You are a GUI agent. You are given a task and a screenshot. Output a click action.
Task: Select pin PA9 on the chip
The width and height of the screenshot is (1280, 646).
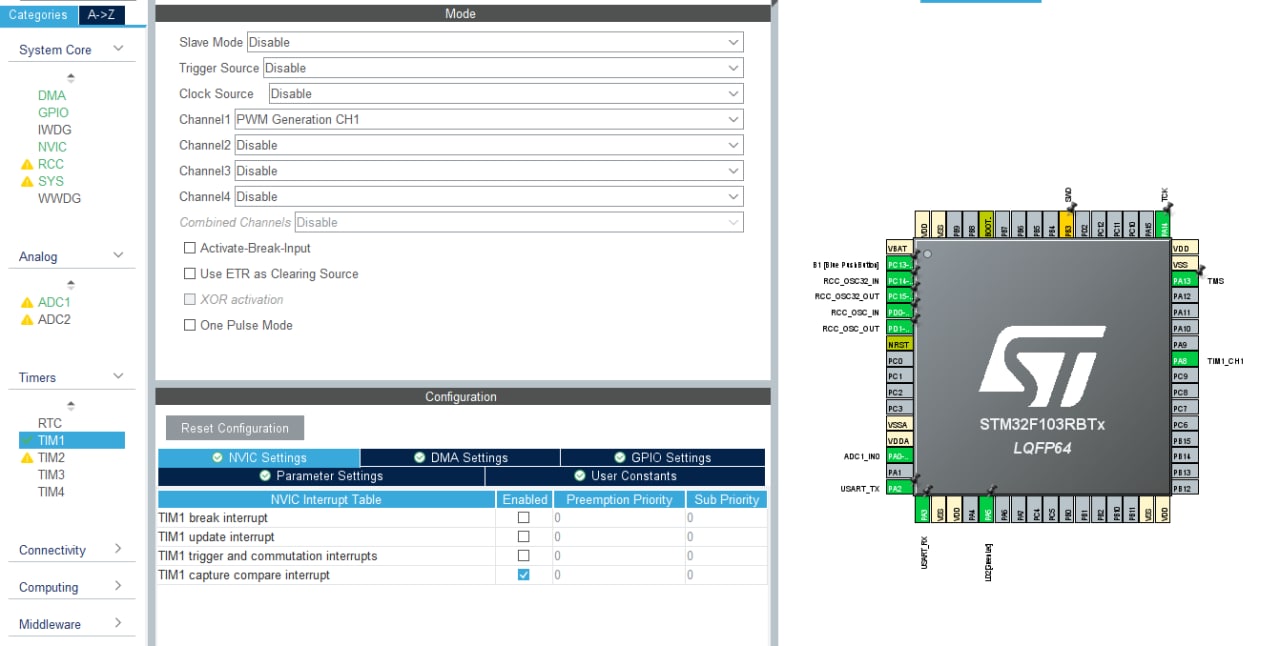[1184, 344]
